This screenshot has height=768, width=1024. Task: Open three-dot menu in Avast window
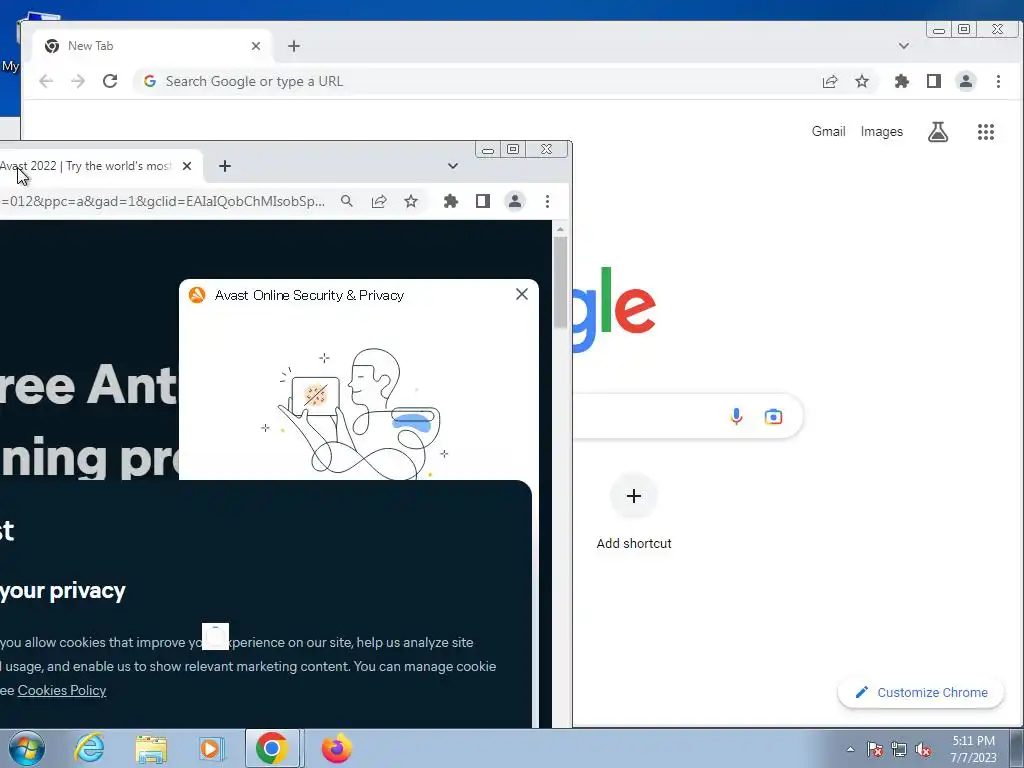click(x=547, y=201)
